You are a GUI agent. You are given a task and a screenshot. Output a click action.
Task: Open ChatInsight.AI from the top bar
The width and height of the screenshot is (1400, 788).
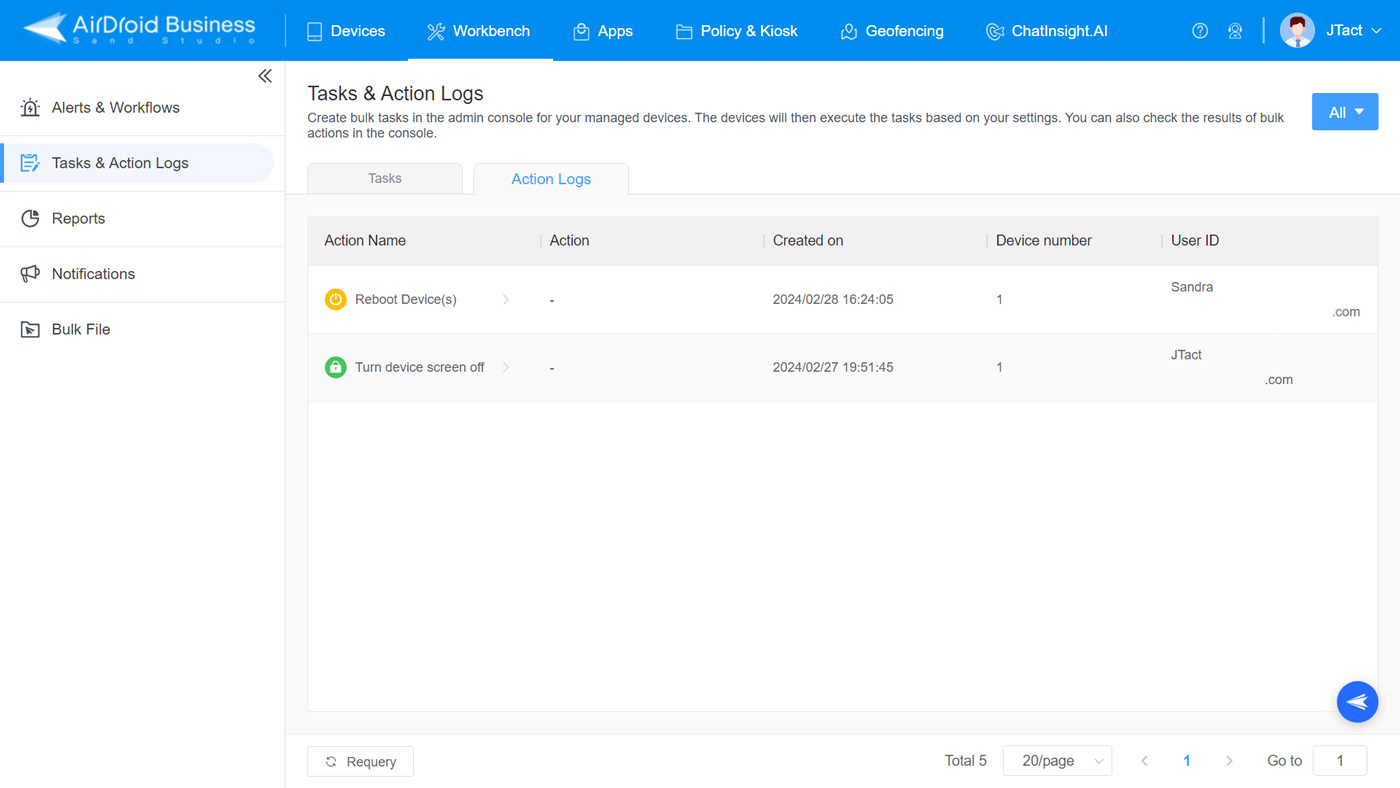pos(1047,31)
